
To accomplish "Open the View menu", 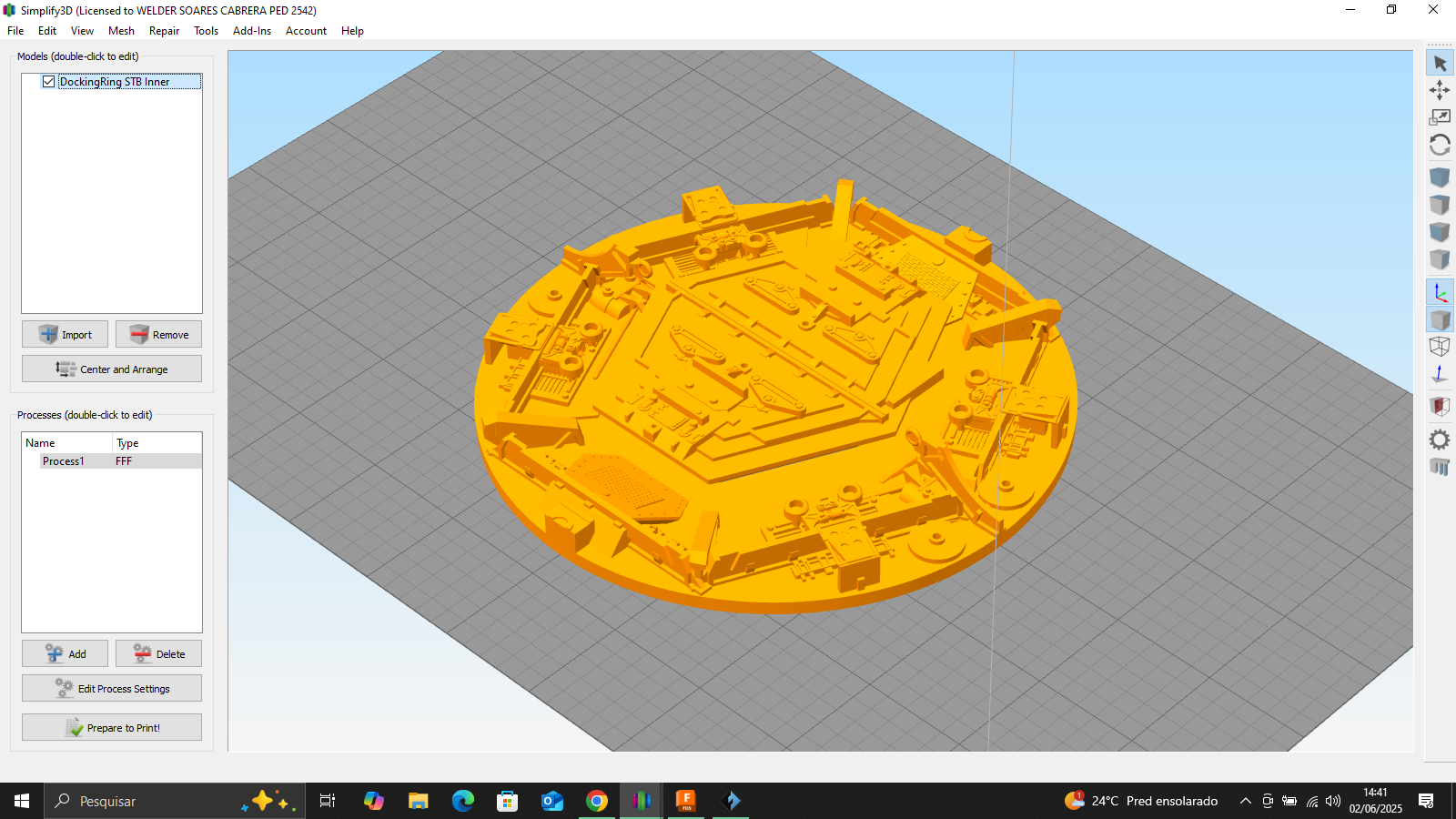I will pyautogui.click(x=82, y=30).
